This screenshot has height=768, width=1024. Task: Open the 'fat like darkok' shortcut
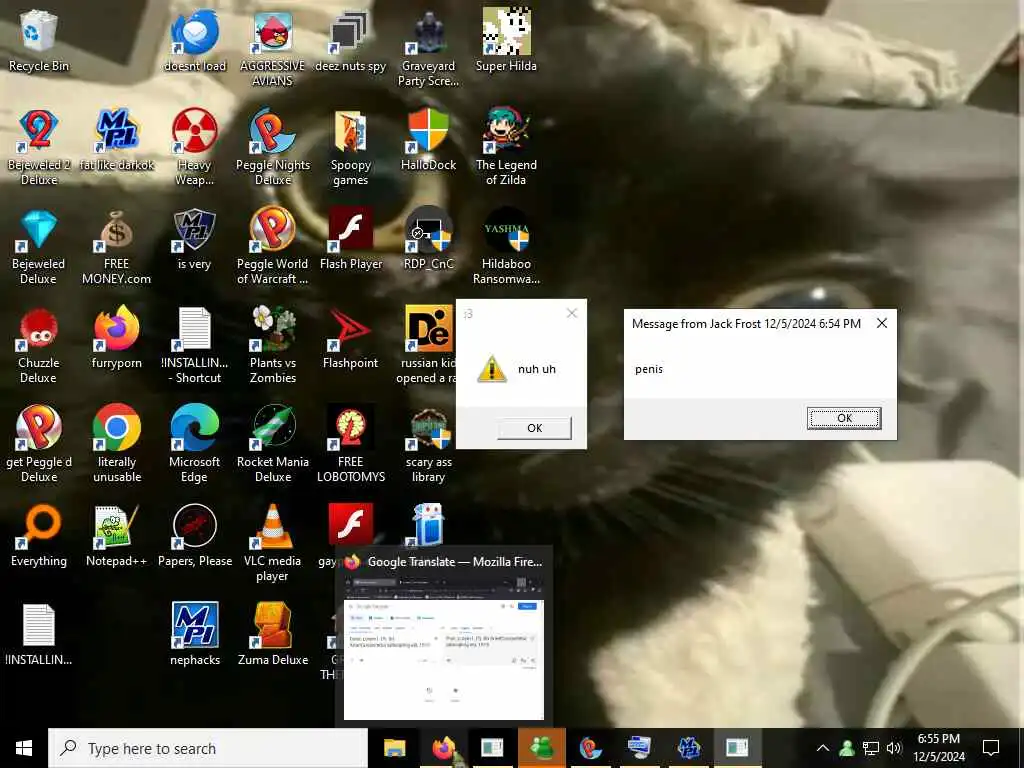[117, 140]
